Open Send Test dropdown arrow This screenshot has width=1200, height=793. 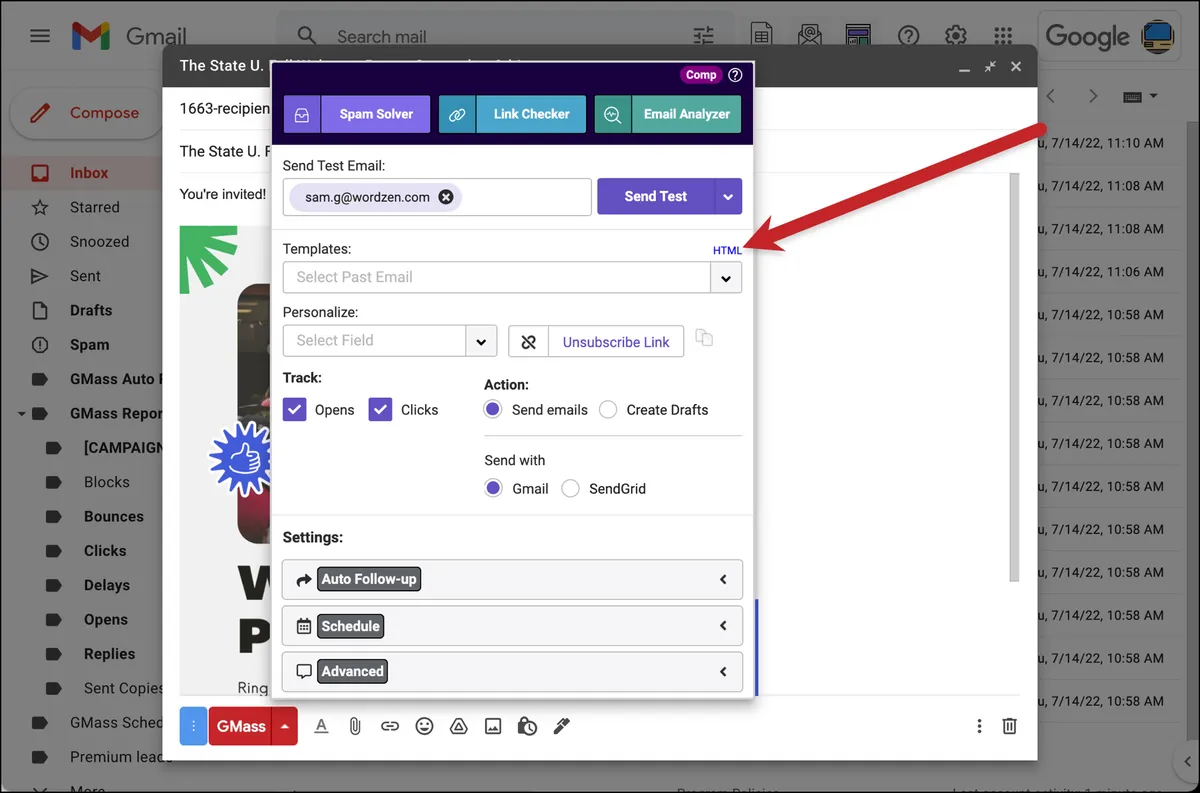(x=728, y=197)
